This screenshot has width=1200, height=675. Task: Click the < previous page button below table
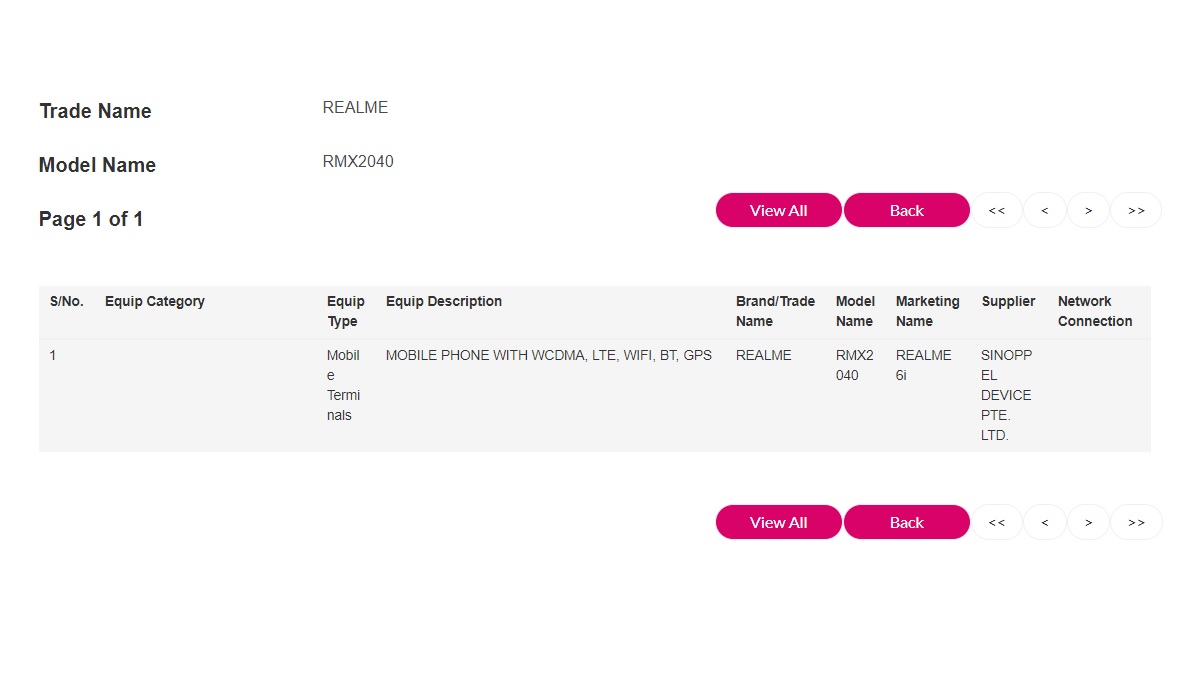[1044, 522]
